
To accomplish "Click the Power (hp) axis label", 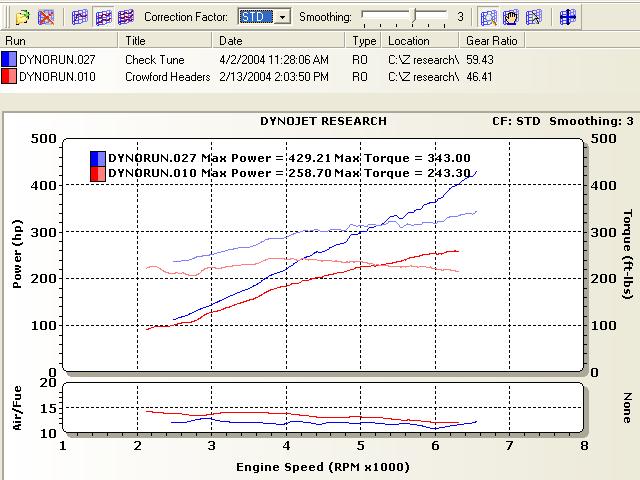I will coord(17,254).
